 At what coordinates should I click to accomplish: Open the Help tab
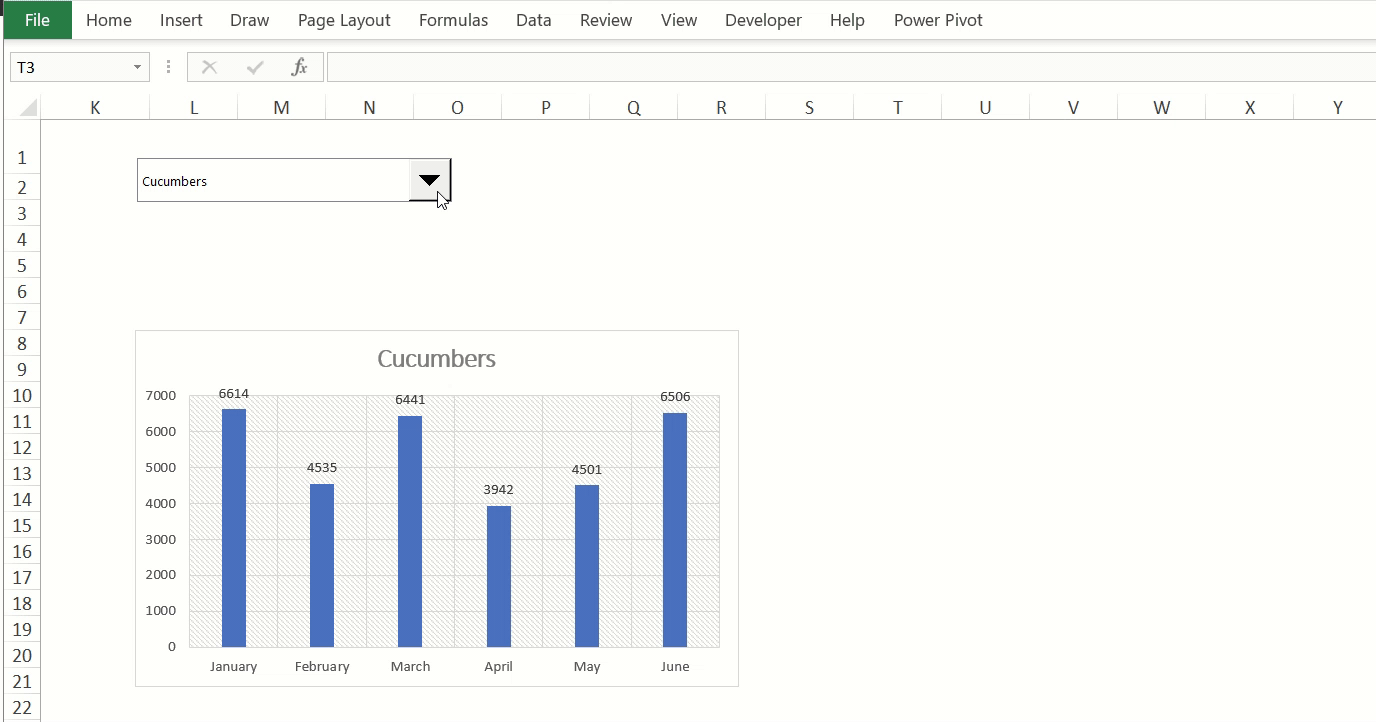click(x=847, y=20)
